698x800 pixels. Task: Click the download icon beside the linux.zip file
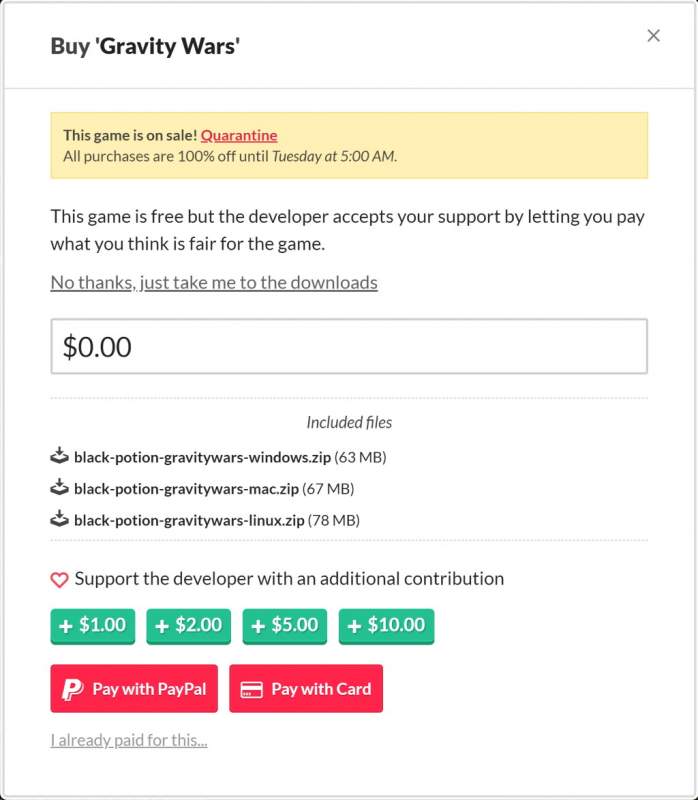(59, 519)
